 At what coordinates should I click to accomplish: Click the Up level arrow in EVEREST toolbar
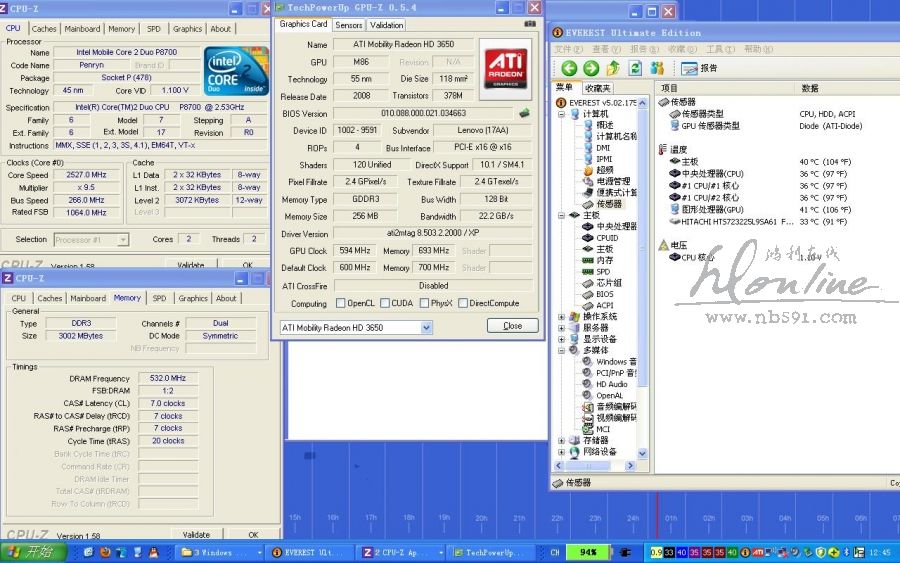click(613, 68)
